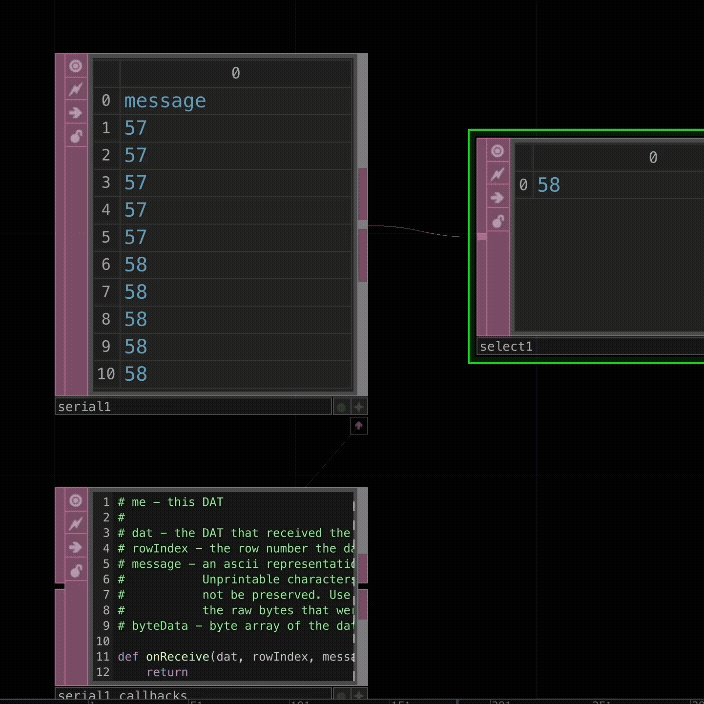Toggle the bypass arrow flag on serial1

(x=75, y=113)
